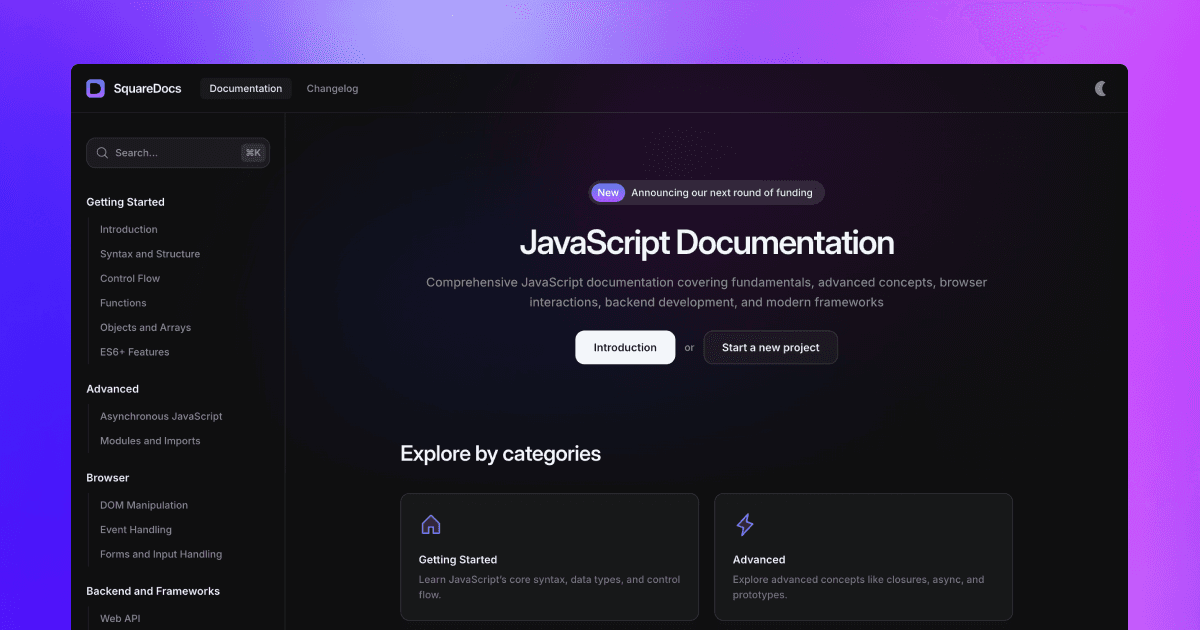Select the magnifying glass search icon
The height and width of the screenshot is (630, 1200).
(x=102, y=152)
